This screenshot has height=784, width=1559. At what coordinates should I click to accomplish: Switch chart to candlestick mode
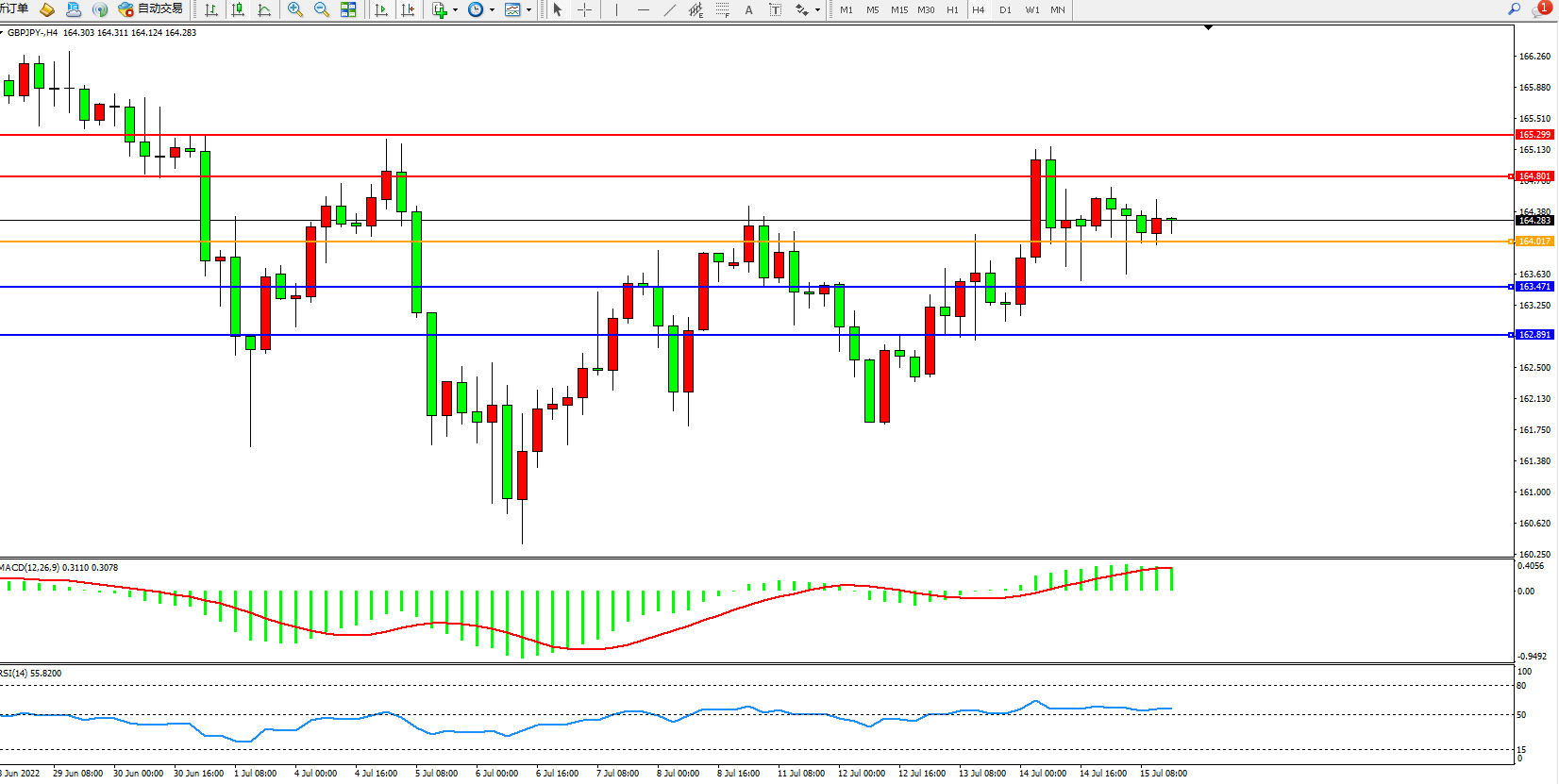coord(238,9)
